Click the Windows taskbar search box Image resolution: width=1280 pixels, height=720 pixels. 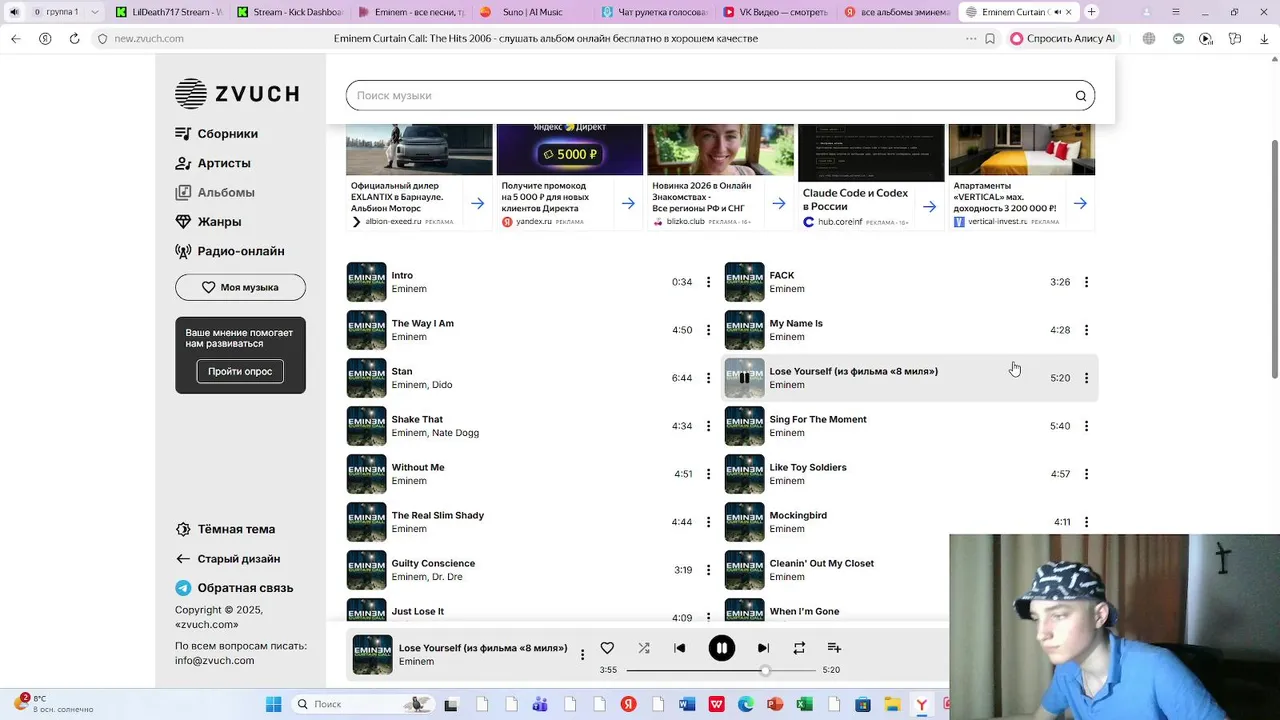[360, 704]
